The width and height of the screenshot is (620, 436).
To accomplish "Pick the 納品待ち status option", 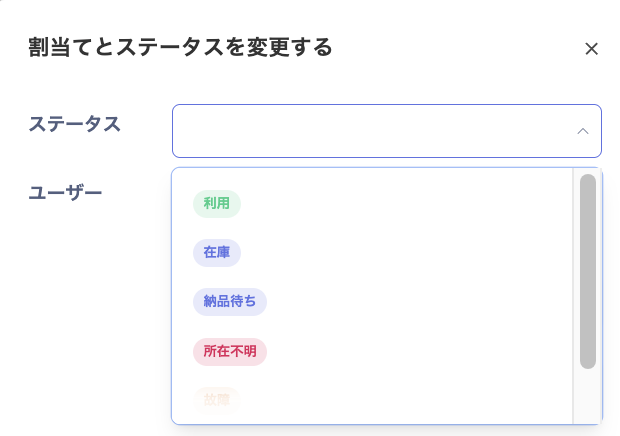I will (230, 302).
